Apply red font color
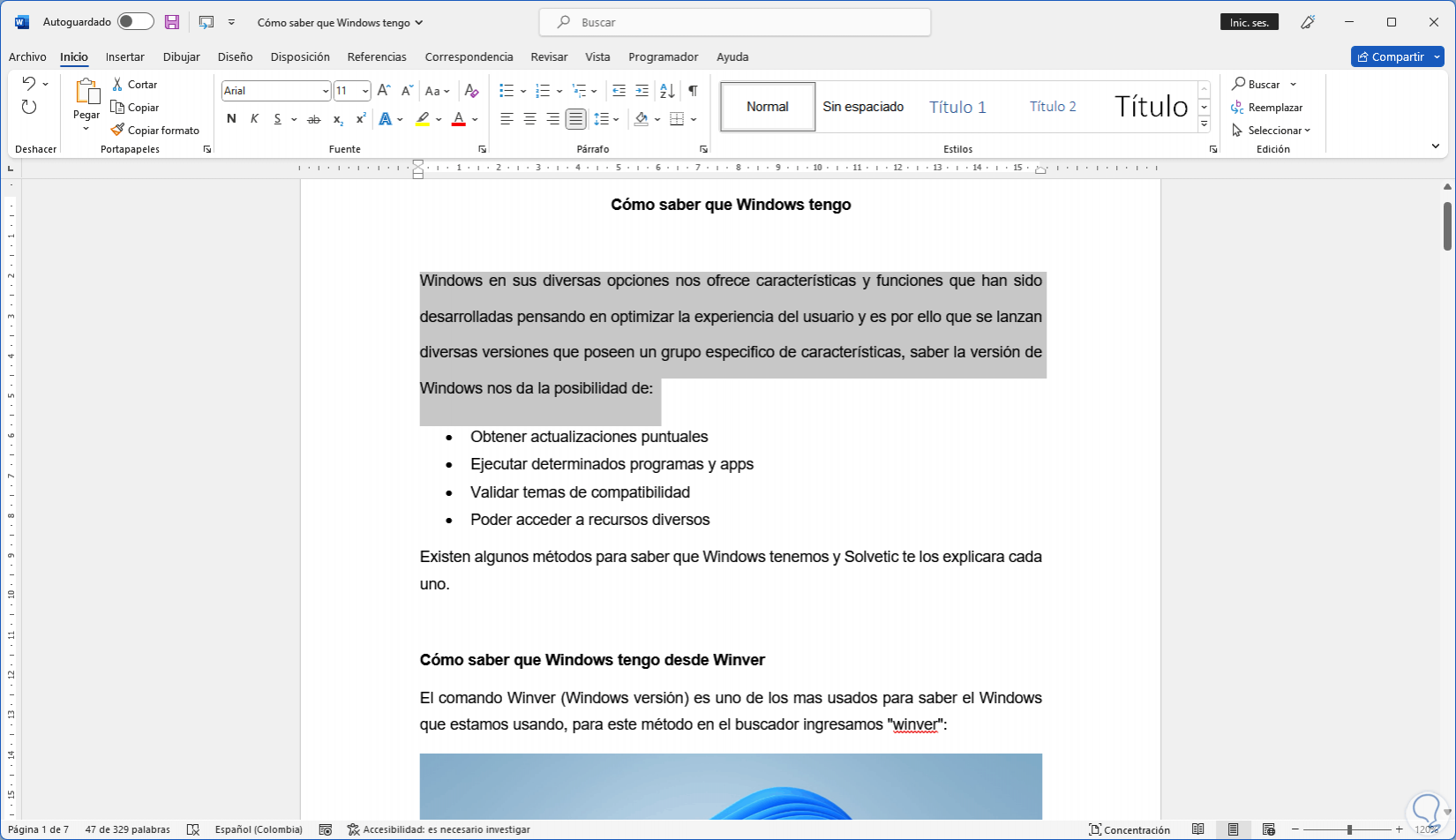 click(x=459, y=119)
